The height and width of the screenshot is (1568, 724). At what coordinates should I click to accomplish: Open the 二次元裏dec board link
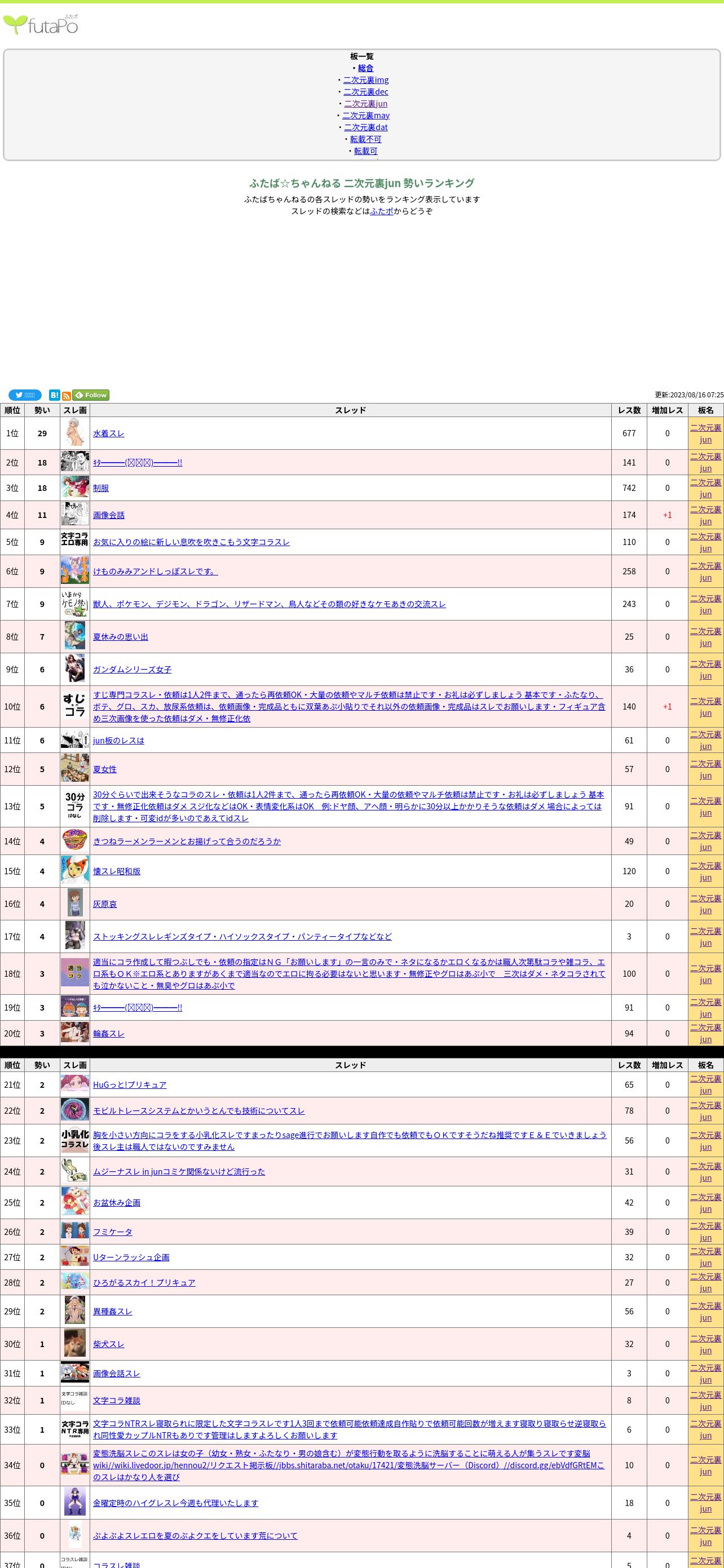click(366, 92)
